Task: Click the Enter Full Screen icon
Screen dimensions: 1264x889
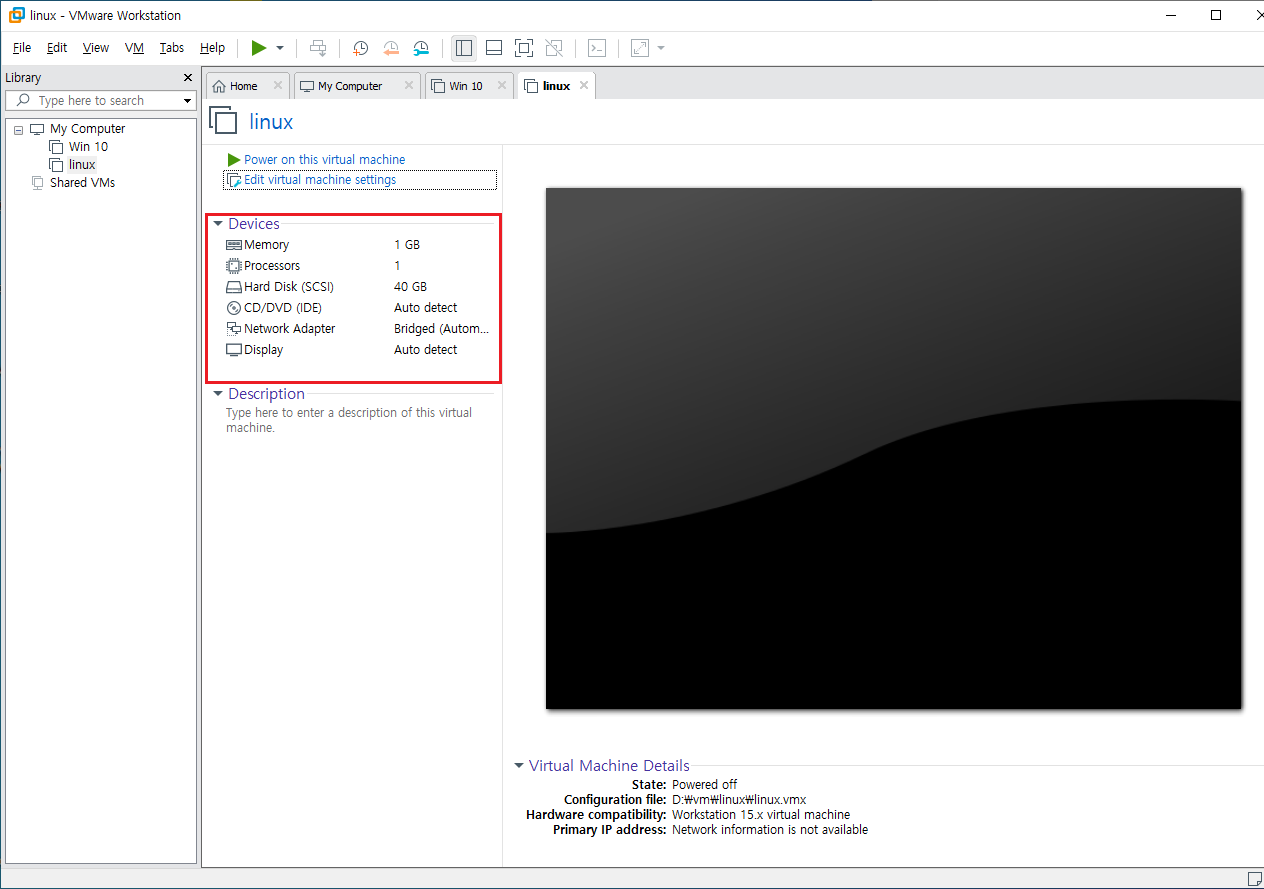Action: coord(524,48)
